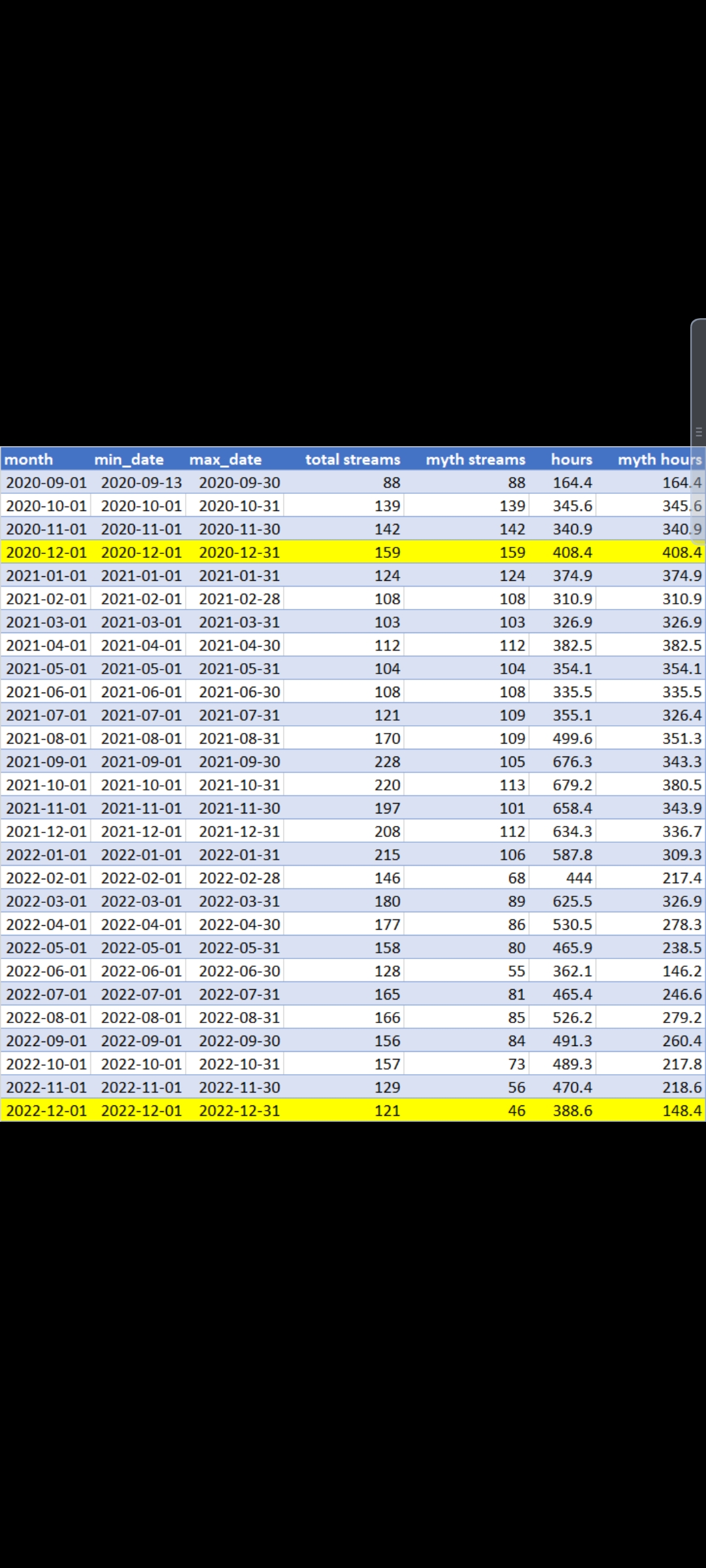Click total streams value "170"
Viewport: 706px width, 1568px height.
(388, 738)
